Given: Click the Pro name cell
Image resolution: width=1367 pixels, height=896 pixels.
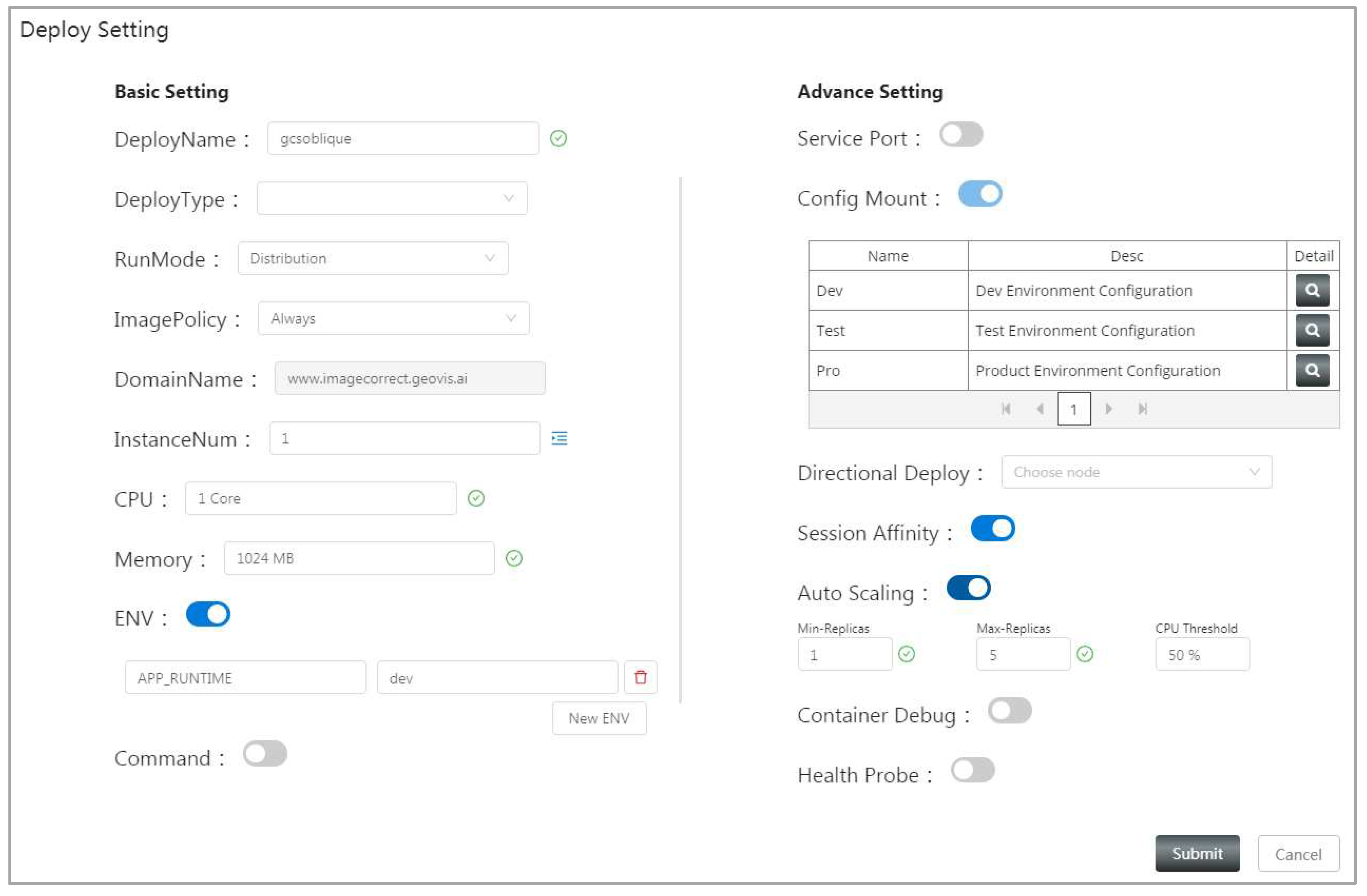Looking at the screenshot, I should pyautogui.click(x=888, y=371).
